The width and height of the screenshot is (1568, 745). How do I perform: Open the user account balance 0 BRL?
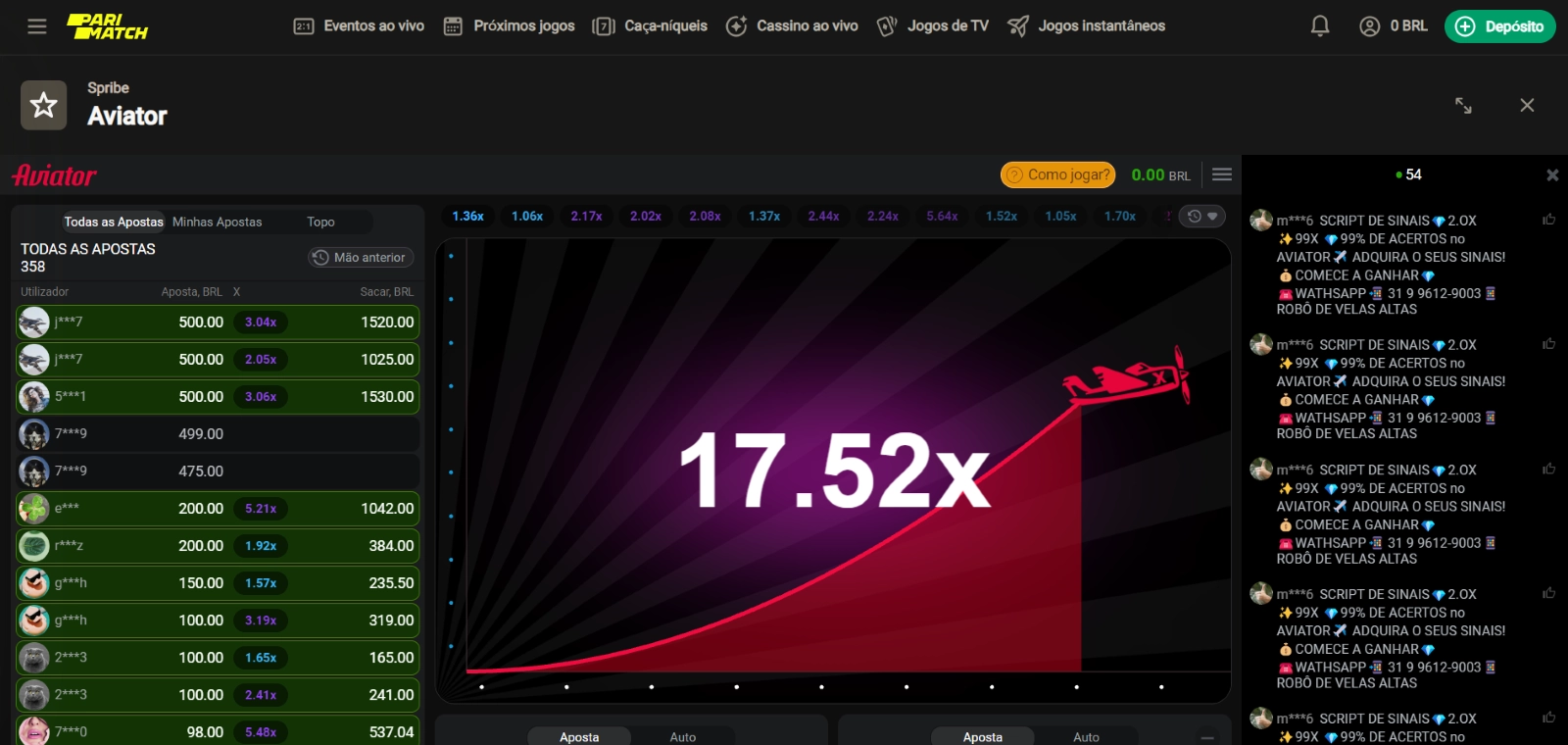click(1393, 26)
